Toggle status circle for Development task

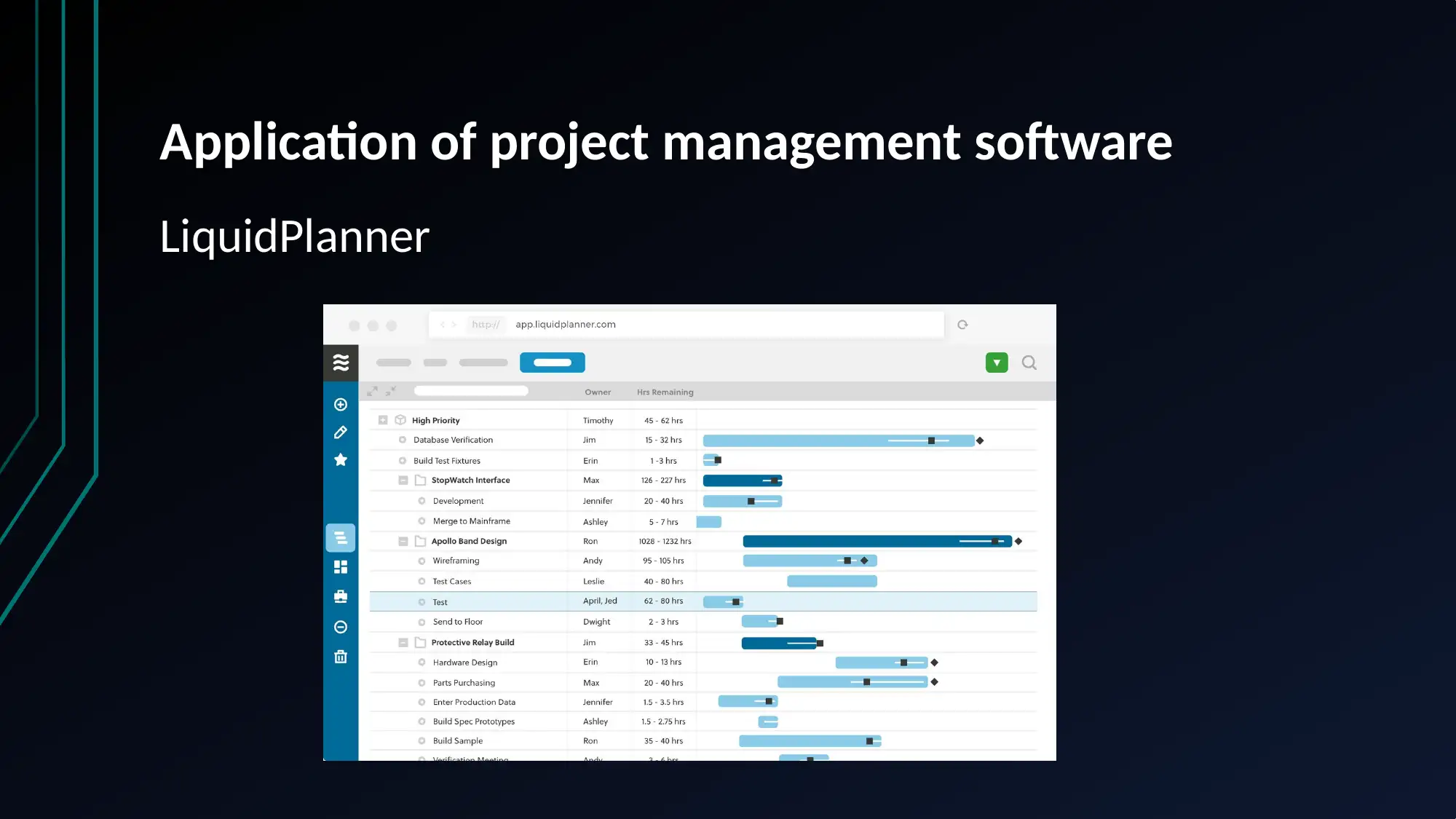422,501
